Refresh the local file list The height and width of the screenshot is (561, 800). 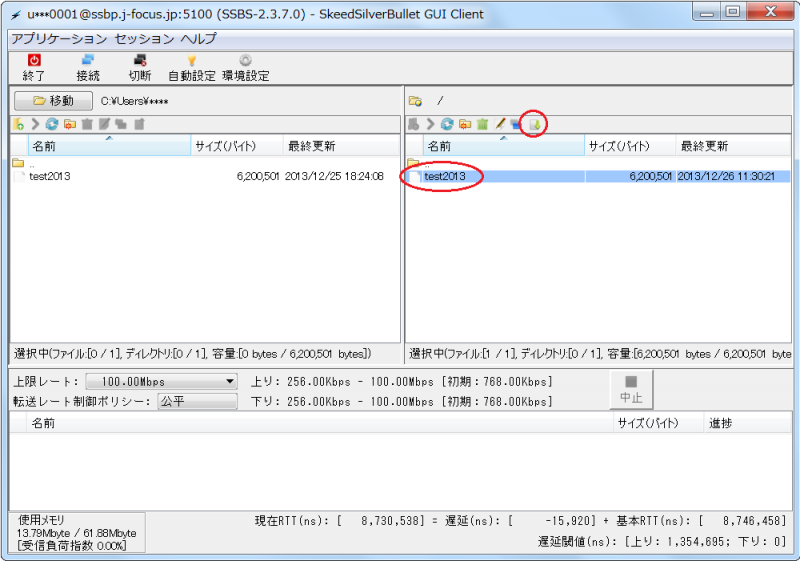[51, 124]
